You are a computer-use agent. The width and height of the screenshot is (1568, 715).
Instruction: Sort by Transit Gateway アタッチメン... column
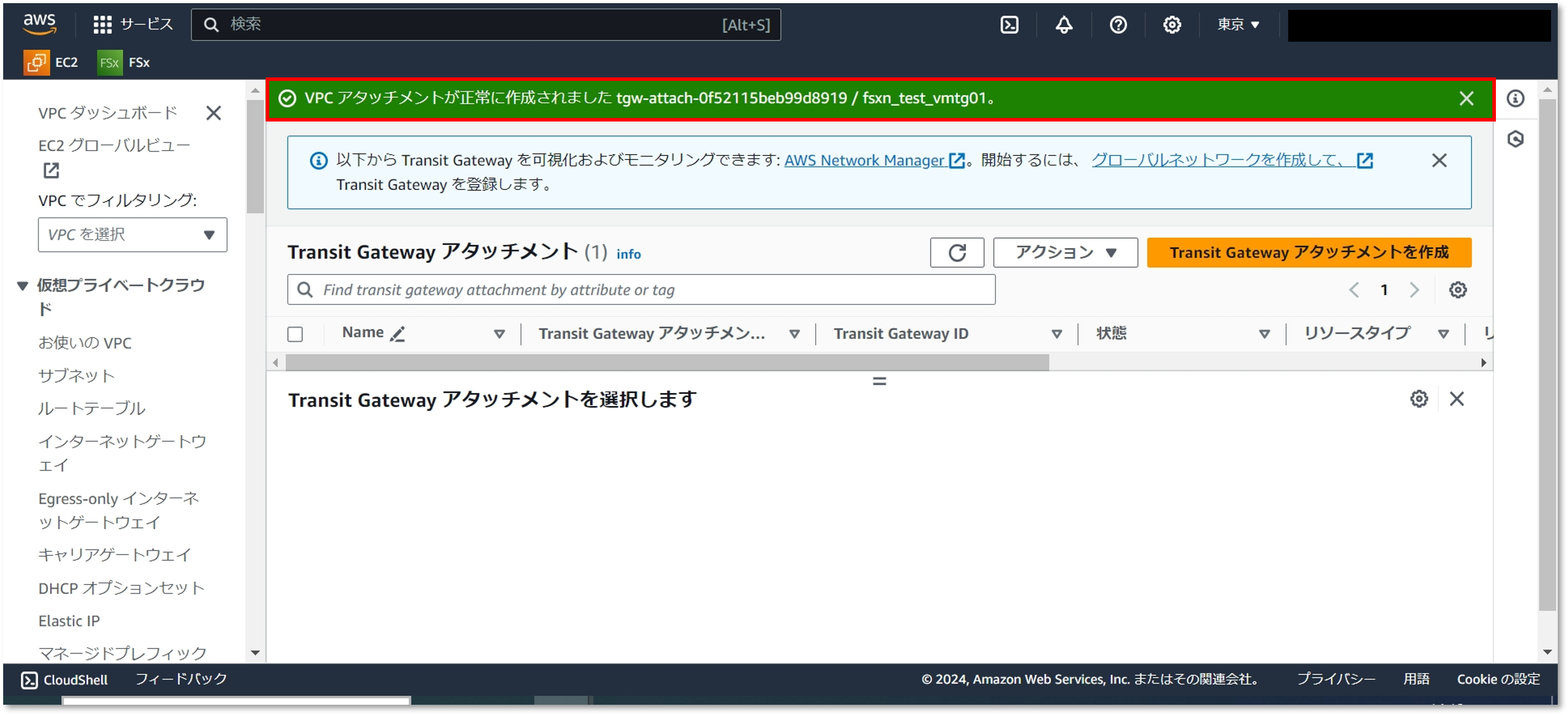(794, 333)
